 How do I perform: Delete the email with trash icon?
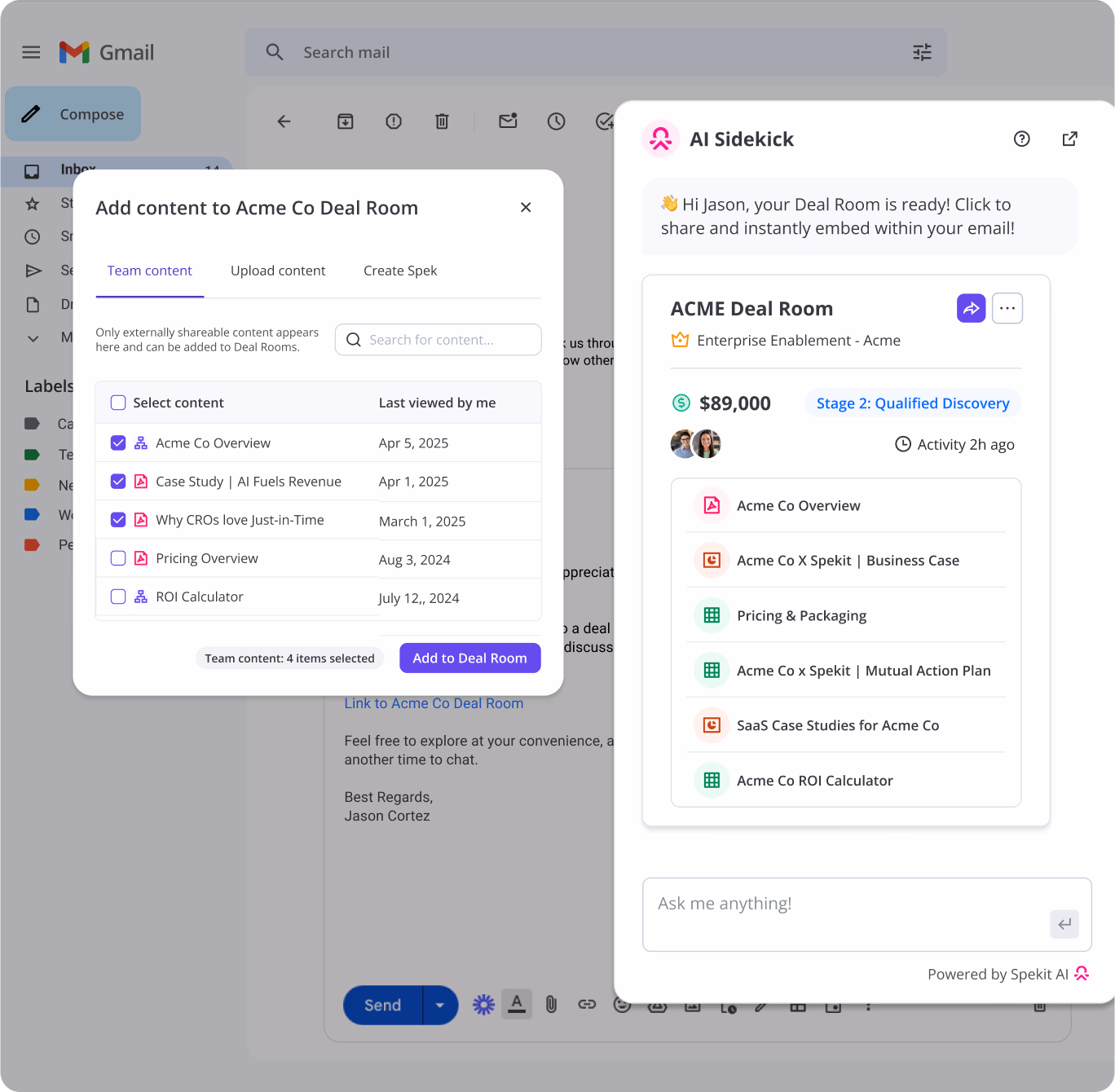pos(442,121)
